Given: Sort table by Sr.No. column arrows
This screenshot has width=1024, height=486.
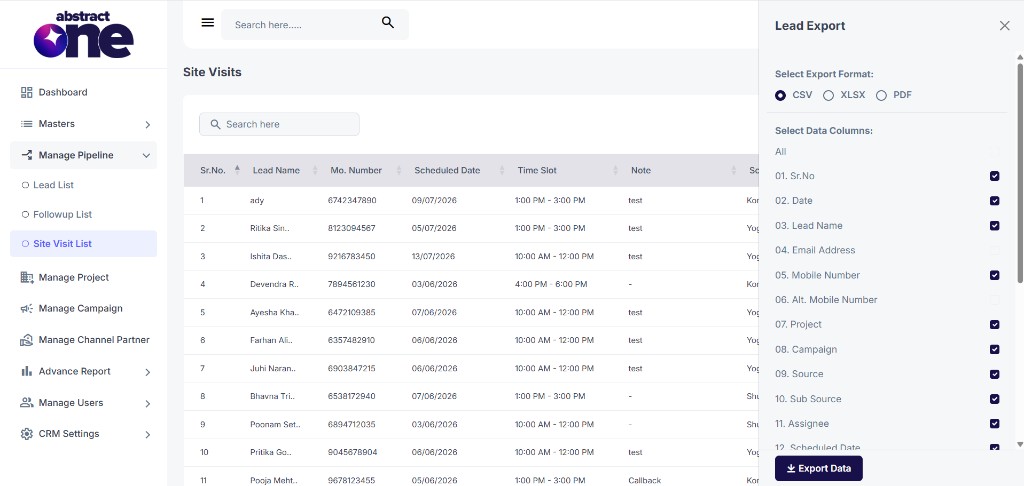Looking at the screenshot, I should 237,170.
